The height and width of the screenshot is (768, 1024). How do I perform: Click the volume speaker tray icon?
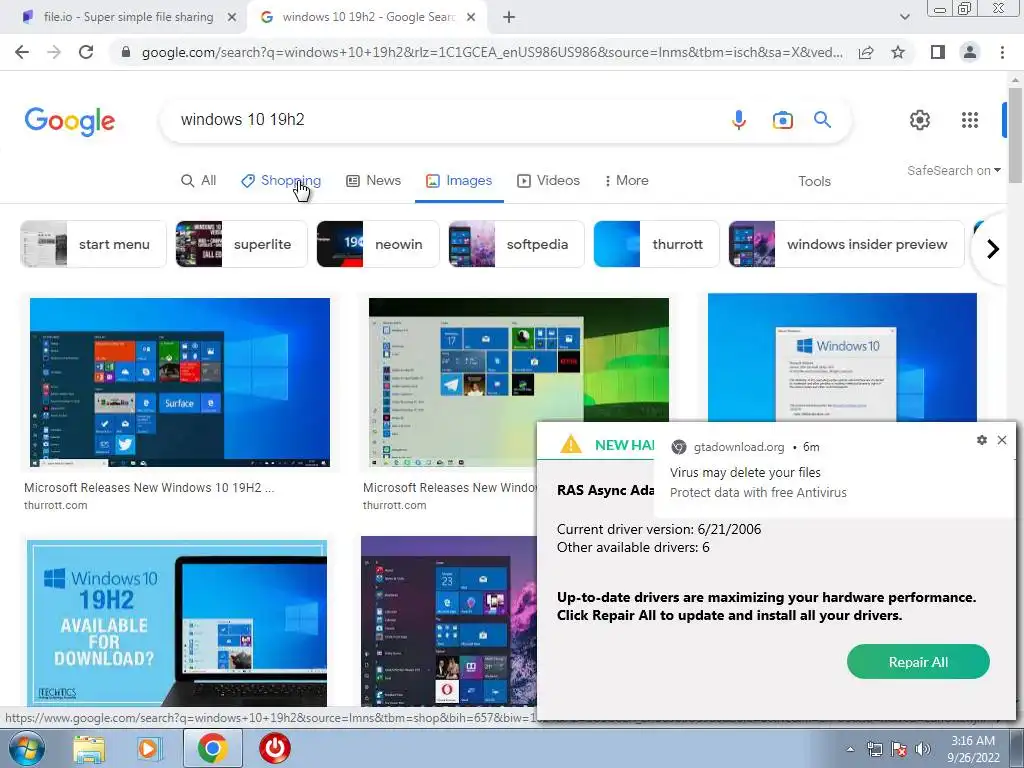[923, 750]
